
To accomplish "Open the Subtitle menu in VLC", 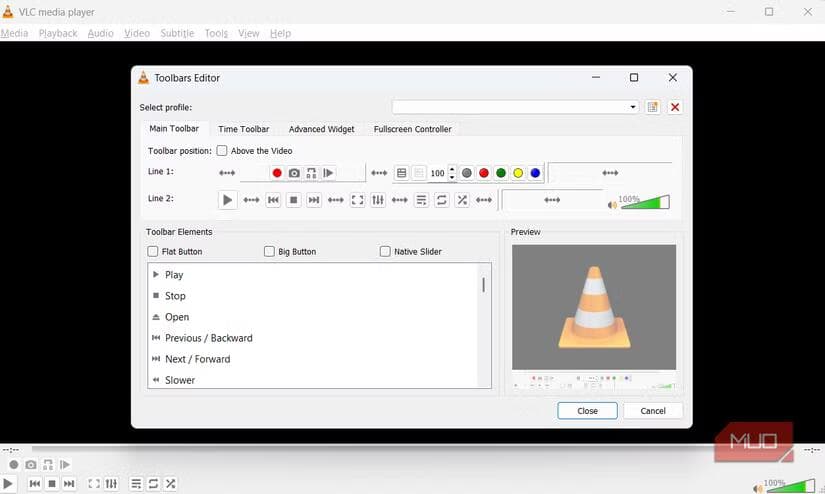I will [177, 33].
